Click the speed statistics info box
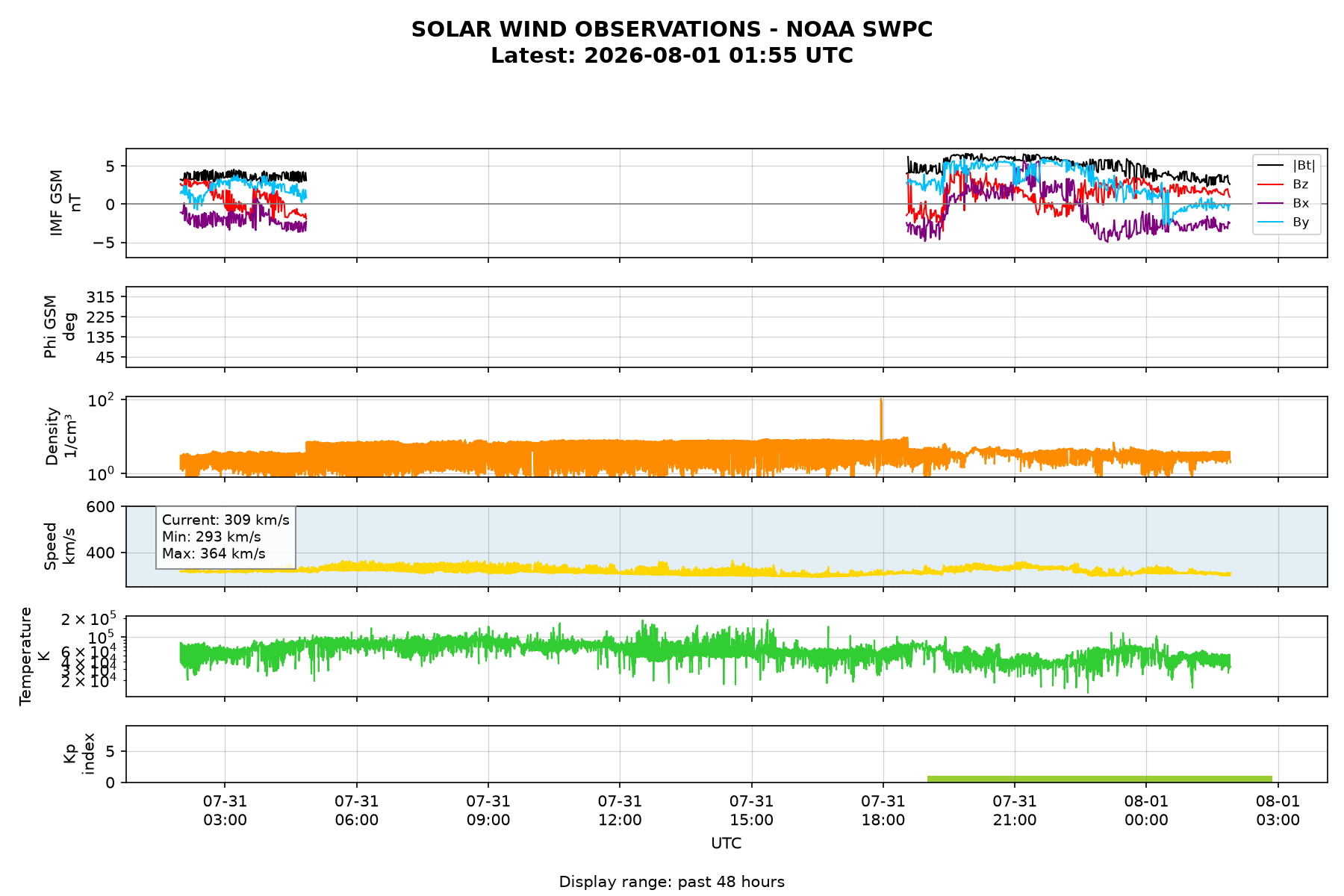The height and width of the screenshot is (896, 1344). [x=225, y=537]
